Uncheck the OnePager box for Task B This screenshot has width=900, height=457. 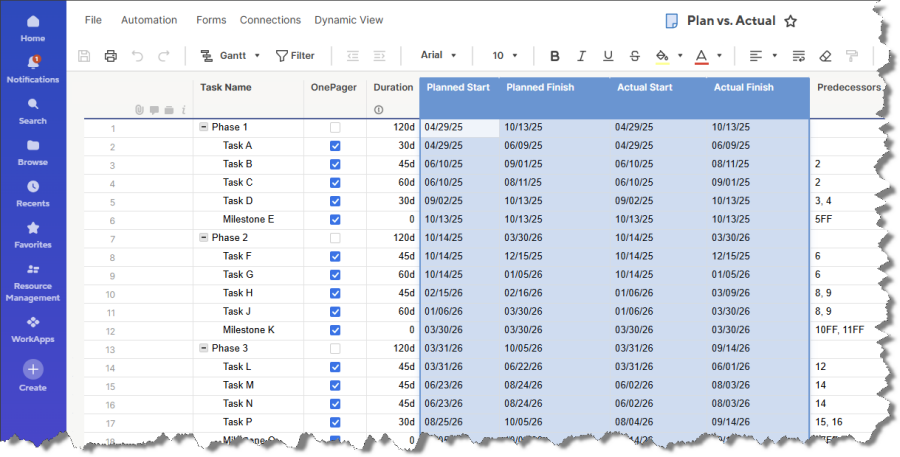[x=335, y=164]
